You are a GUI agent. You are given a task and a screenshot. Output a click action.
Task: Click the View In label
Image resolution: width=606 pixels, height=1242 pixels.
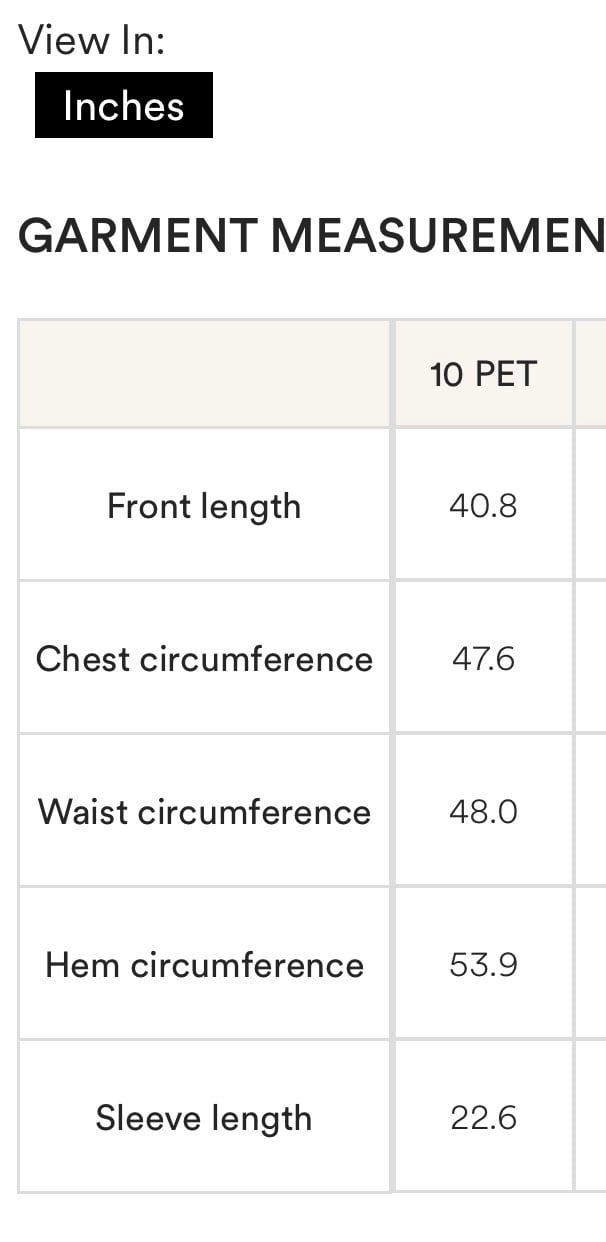coord(91,40)
